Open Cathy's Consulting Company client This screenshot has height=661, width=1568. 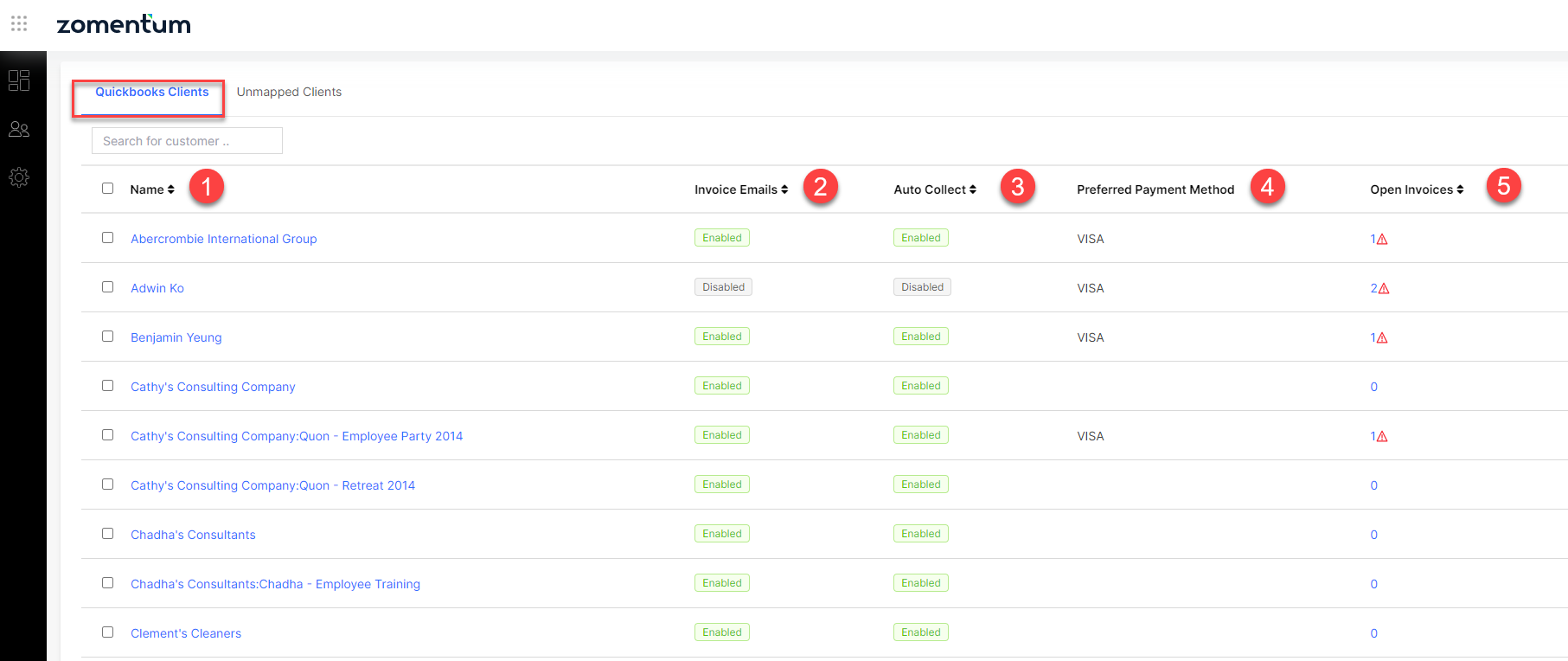(213, 387)
